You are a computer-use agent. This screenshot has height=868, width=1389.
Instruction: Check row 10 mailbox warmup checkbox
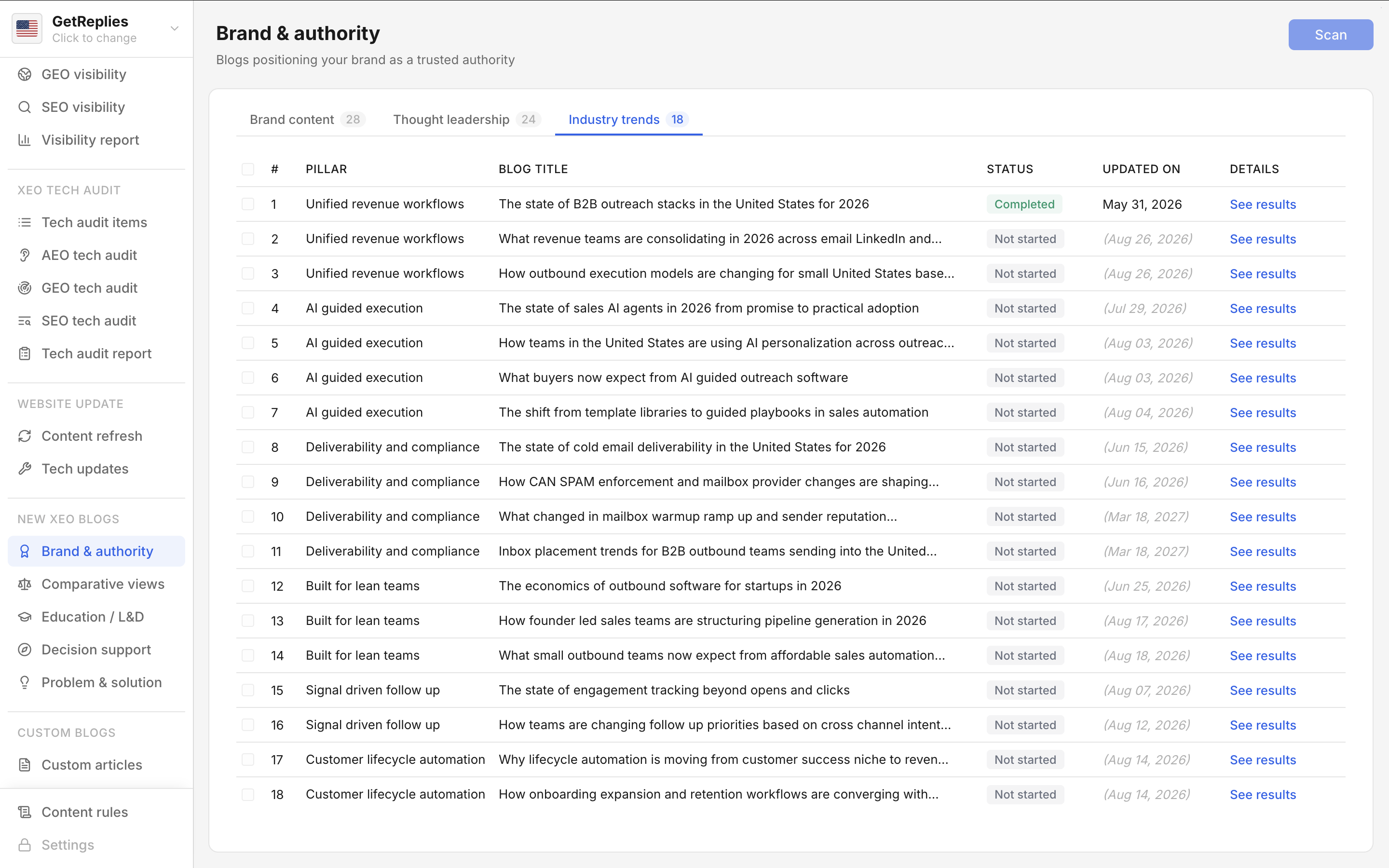point(248,516)
